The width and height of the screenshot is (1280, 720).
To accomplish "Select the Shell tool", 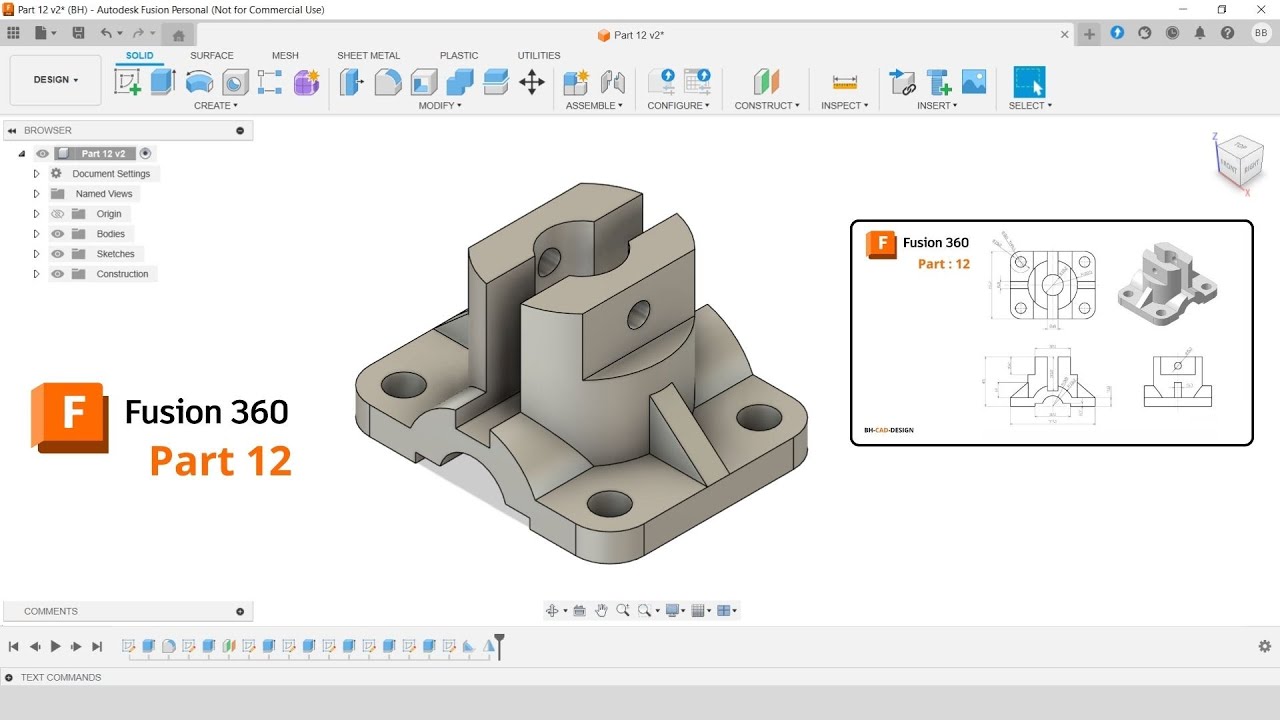I will [x=424, y=82].
